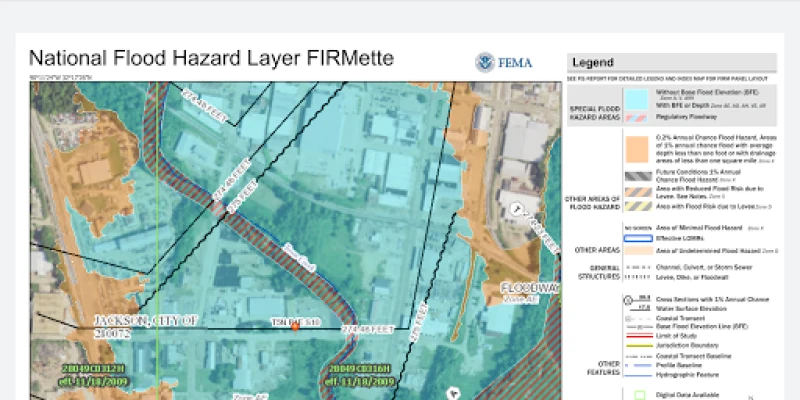800x400 pixels.
Task: Click the 274.48 FEET label beside the orange marker
Action: click(367, 330)
